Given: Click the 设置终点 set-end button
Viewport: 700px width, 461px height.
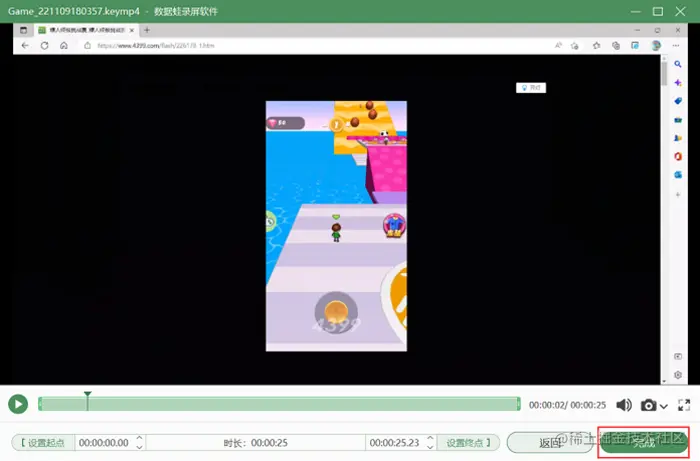Looking at the screenshot, I should click(x=468, y=443).
